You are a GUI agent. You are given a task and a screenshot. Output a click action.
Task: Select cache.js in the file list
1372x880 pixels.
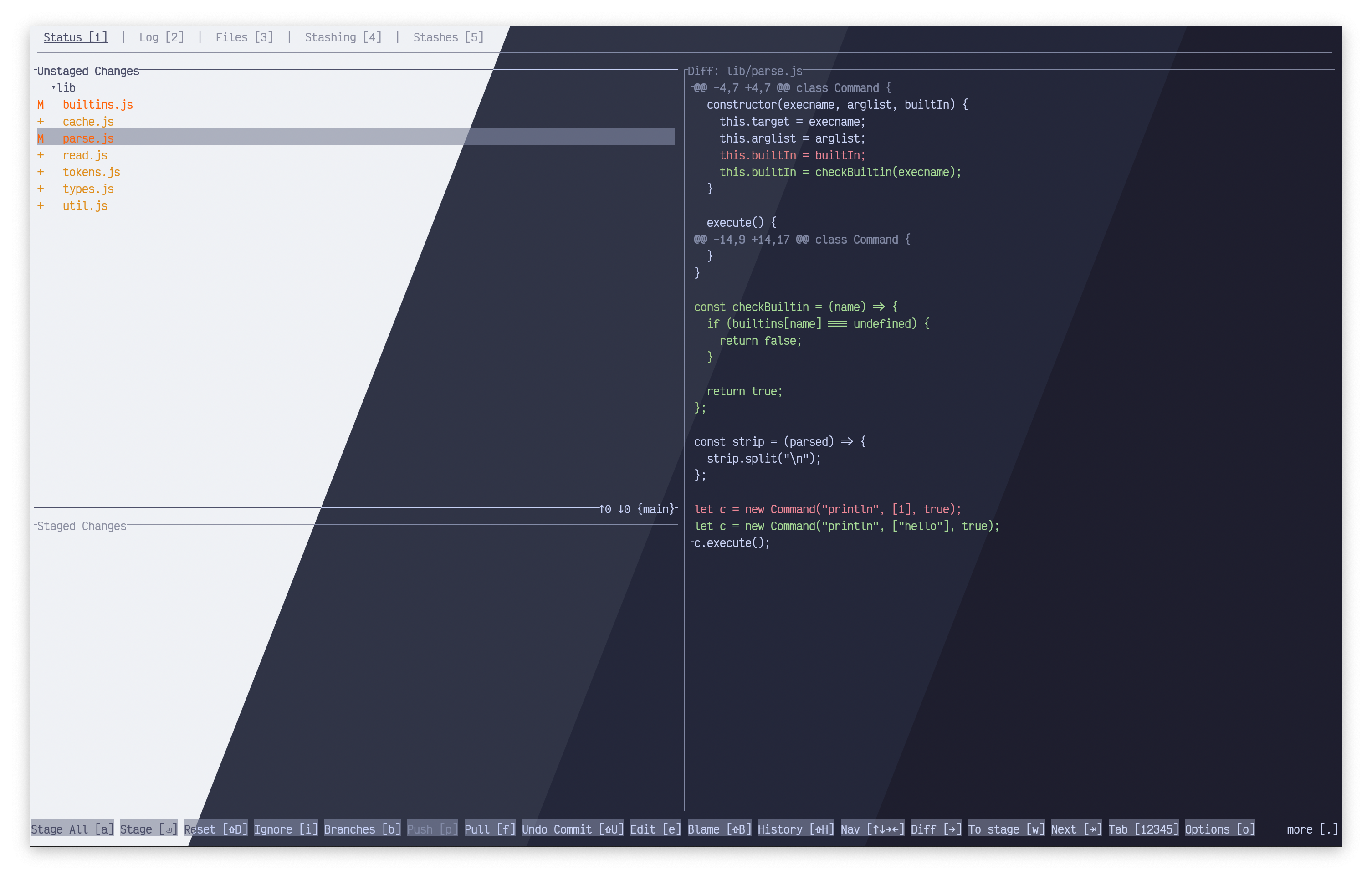pos(88,122)
